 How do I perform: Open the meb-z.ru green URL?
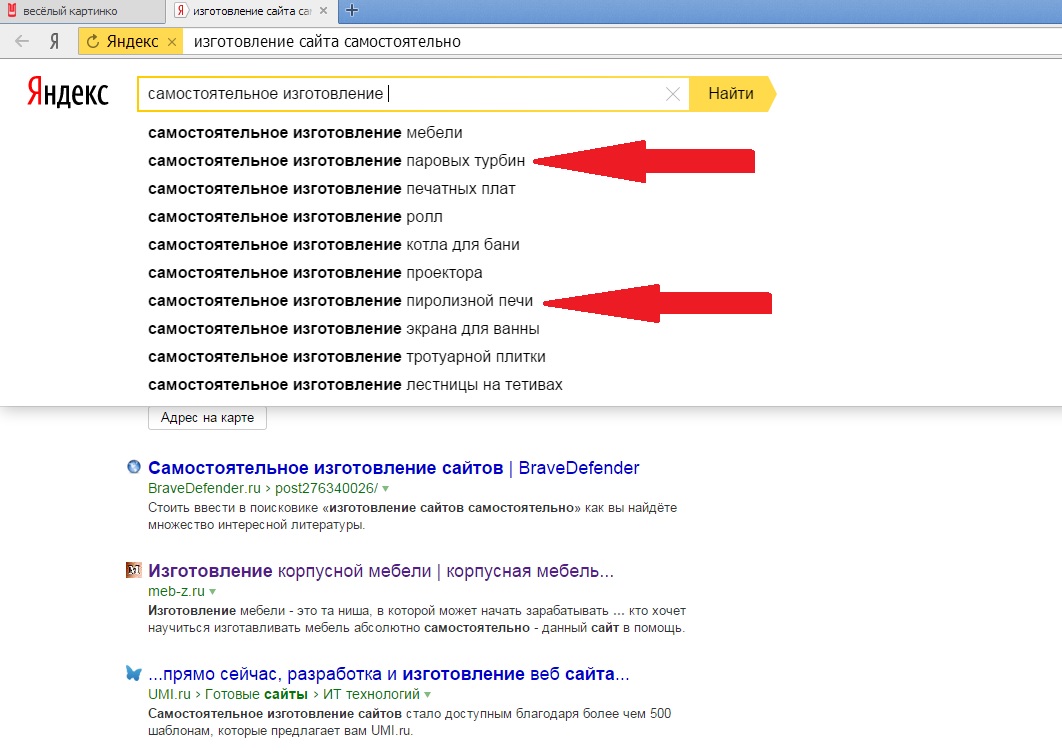tap(176, 591)
